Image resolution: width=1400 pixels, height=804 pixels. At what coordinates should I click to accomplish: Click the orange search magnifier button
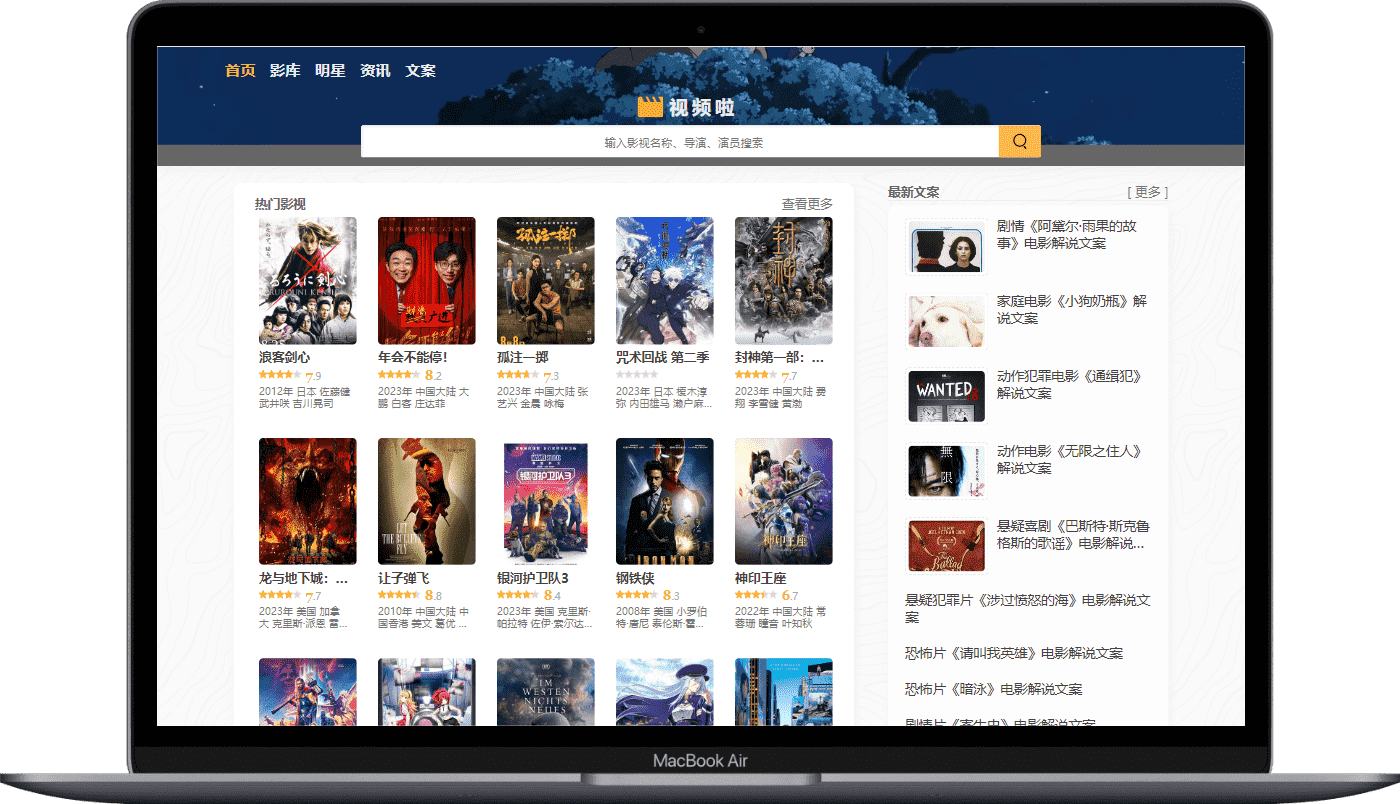tap(1019, 141)
